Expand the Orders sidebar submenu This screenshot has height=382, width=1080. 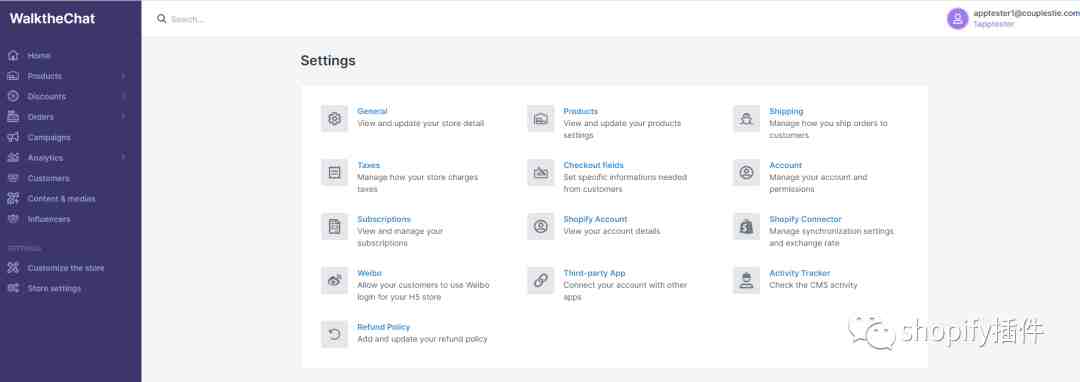[123, 117]
